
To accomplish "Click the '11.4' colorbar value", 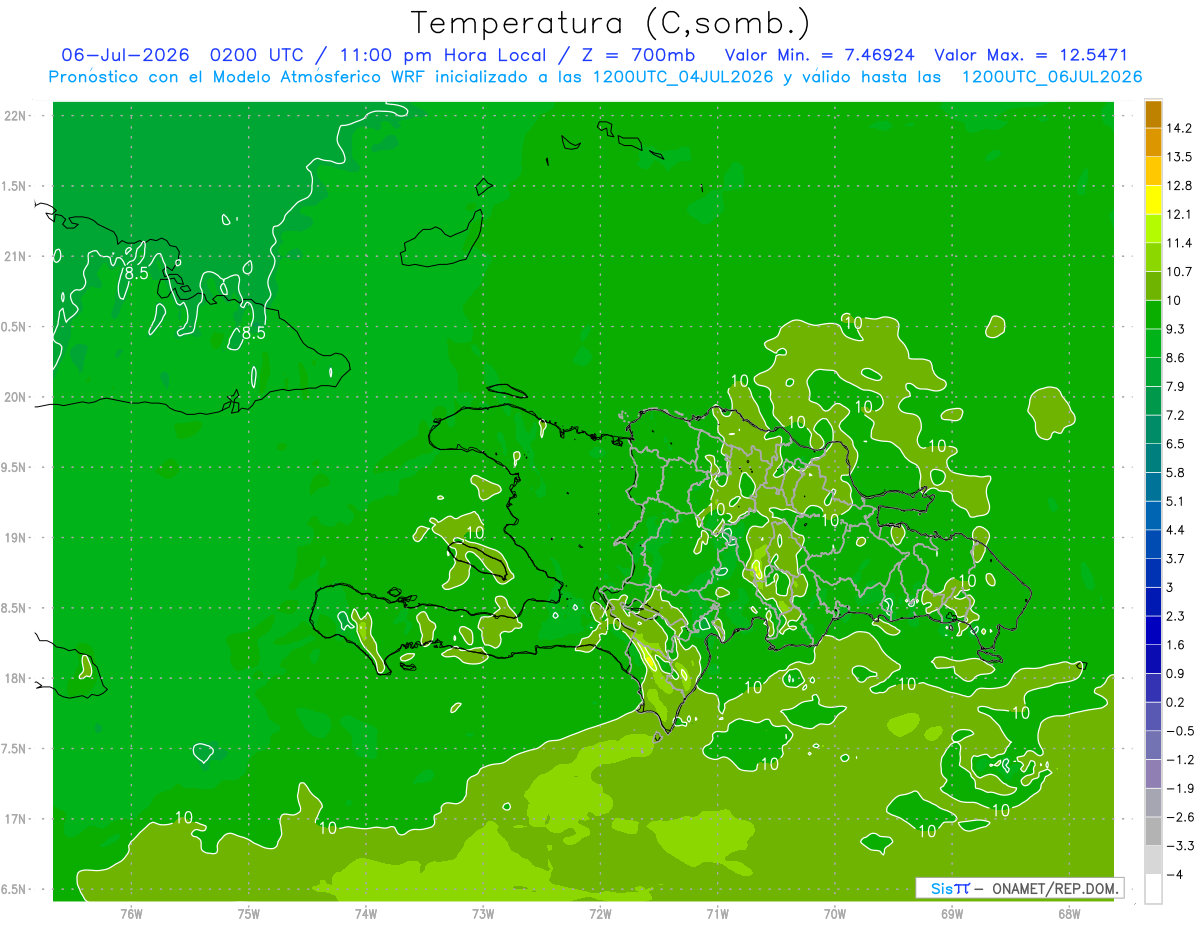I will [x=1178, y=243].
